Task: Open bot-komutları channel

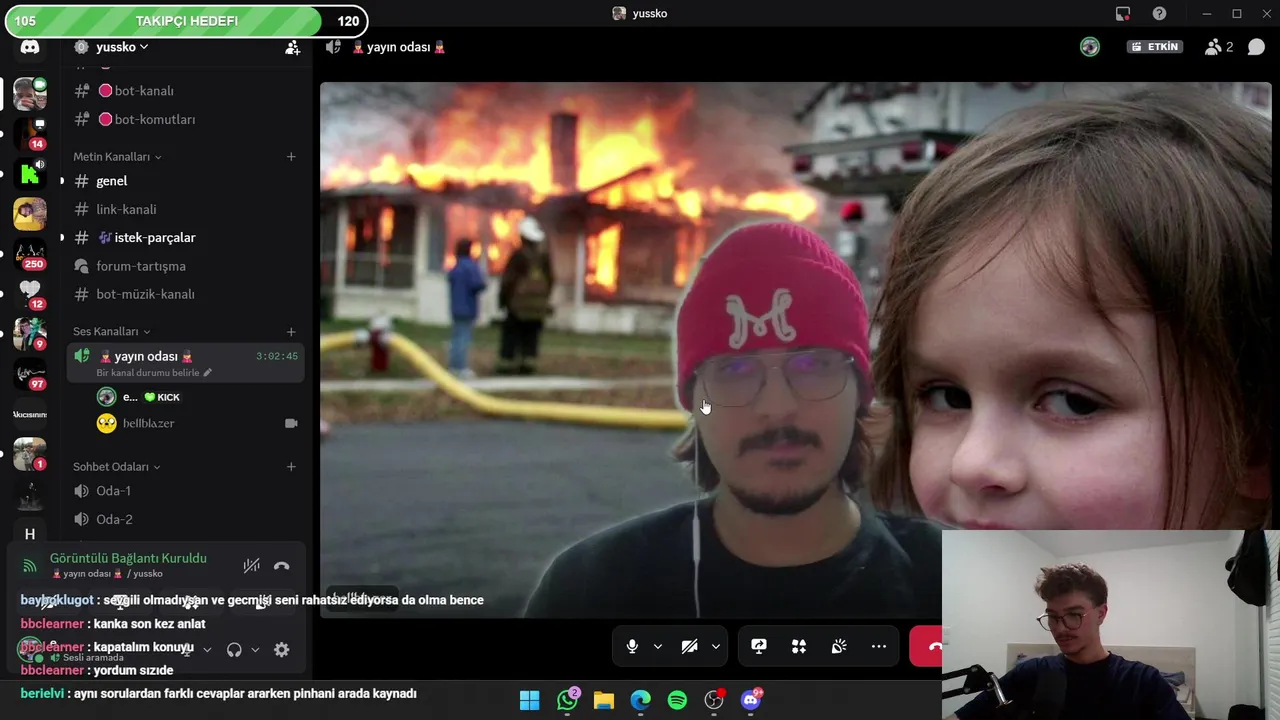Action: [186, 119]
